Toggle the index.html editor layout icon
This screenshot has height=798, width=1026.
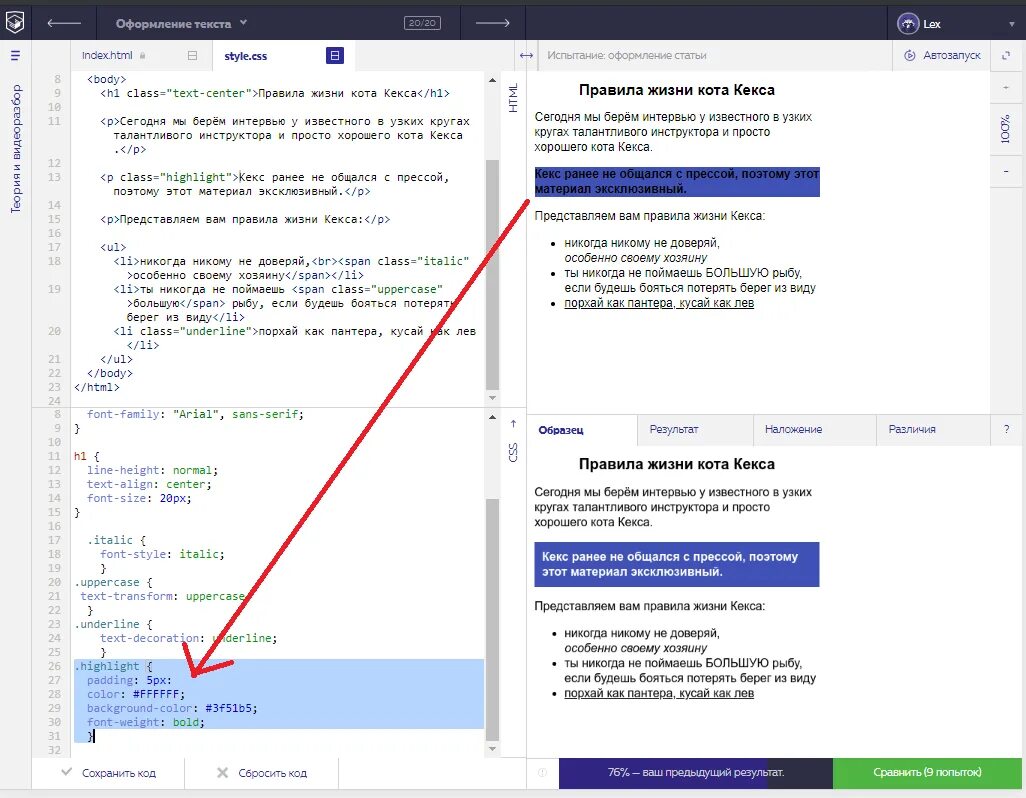(x=192, y=56)
